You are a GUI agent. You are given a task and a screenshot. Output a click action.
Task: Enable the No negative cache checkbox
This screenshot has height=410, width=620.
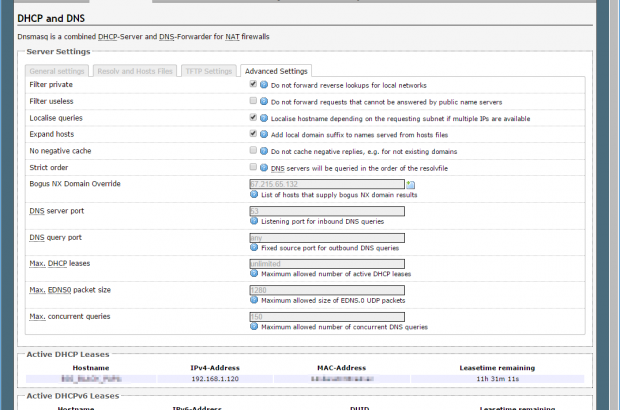(x=253, y=150)
